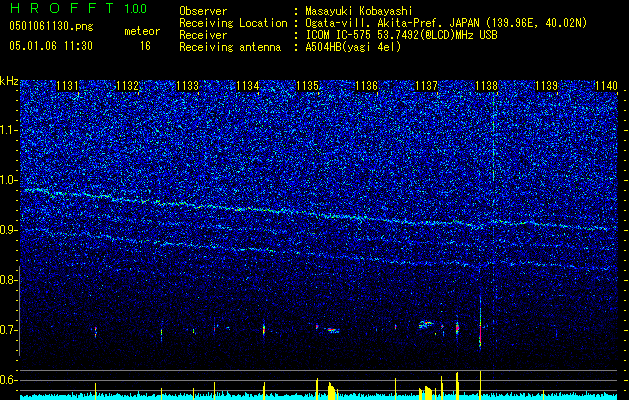Click the 1137 time axis marker
Screen dimensions: 629x400
[x=426, y=86]
